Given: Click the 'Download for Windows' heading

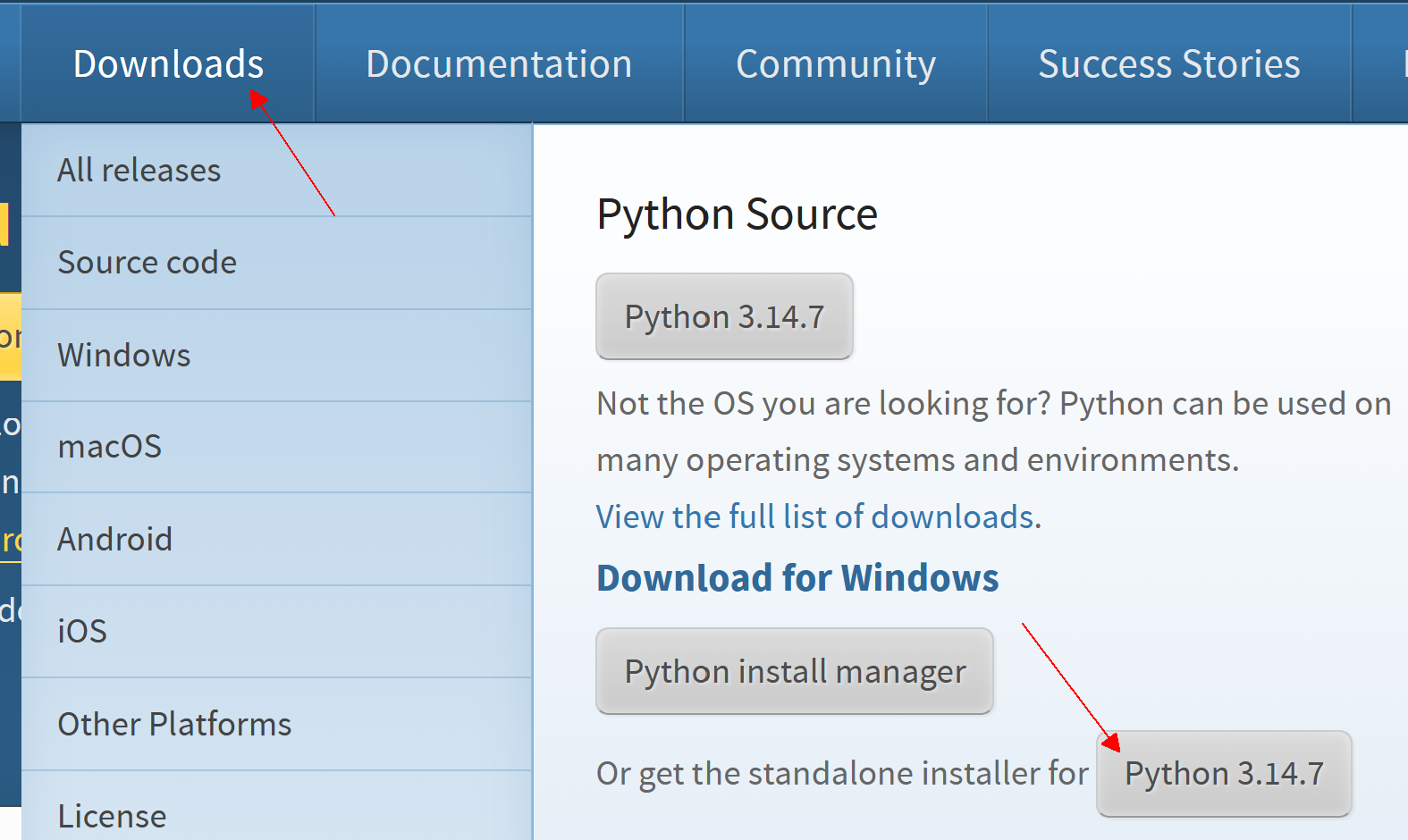Looking at the screenshot, I should tap(797, 578).
